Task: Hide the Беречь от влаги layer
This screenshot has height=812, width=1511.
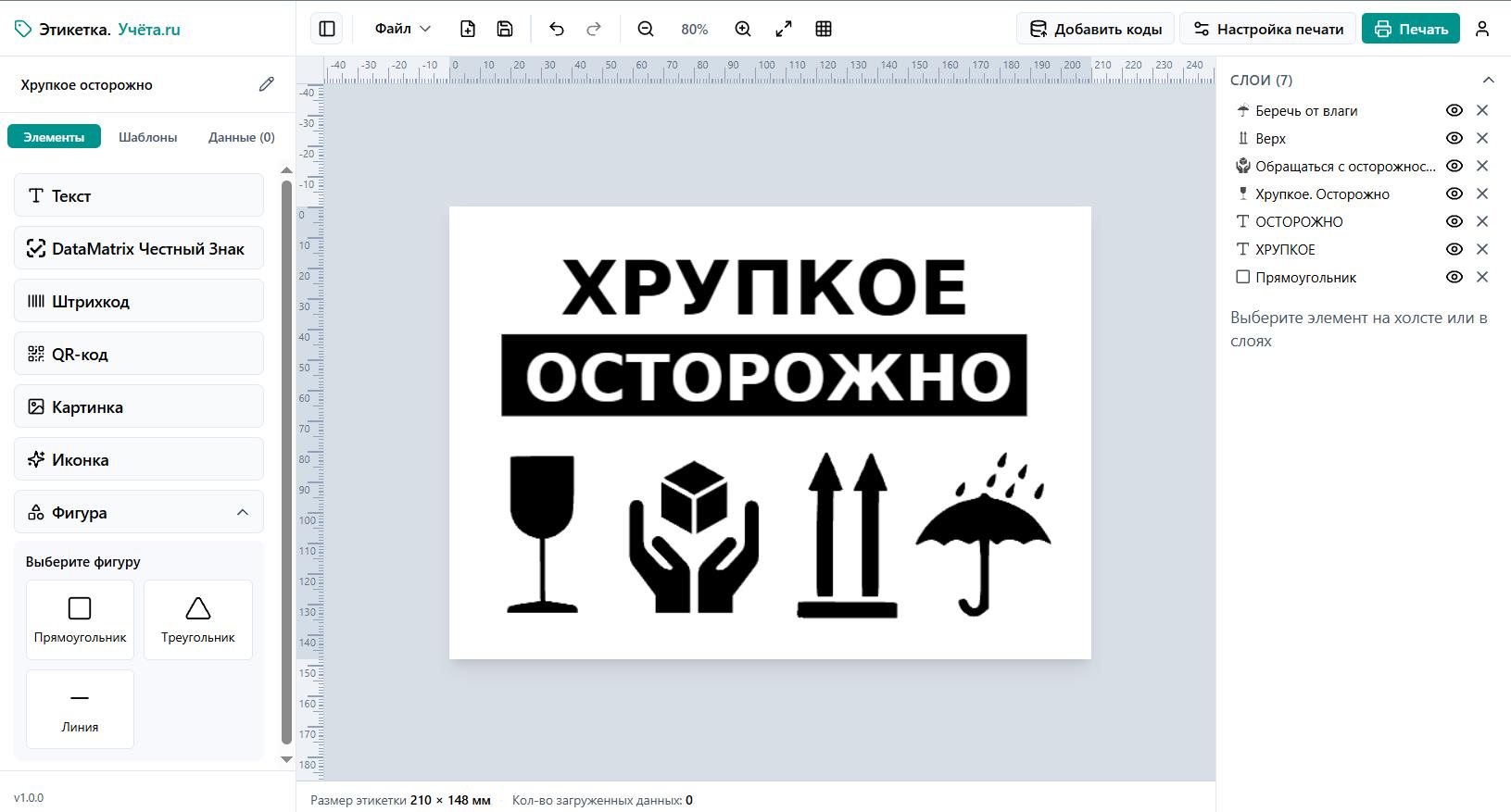Action: [1454, 110]
